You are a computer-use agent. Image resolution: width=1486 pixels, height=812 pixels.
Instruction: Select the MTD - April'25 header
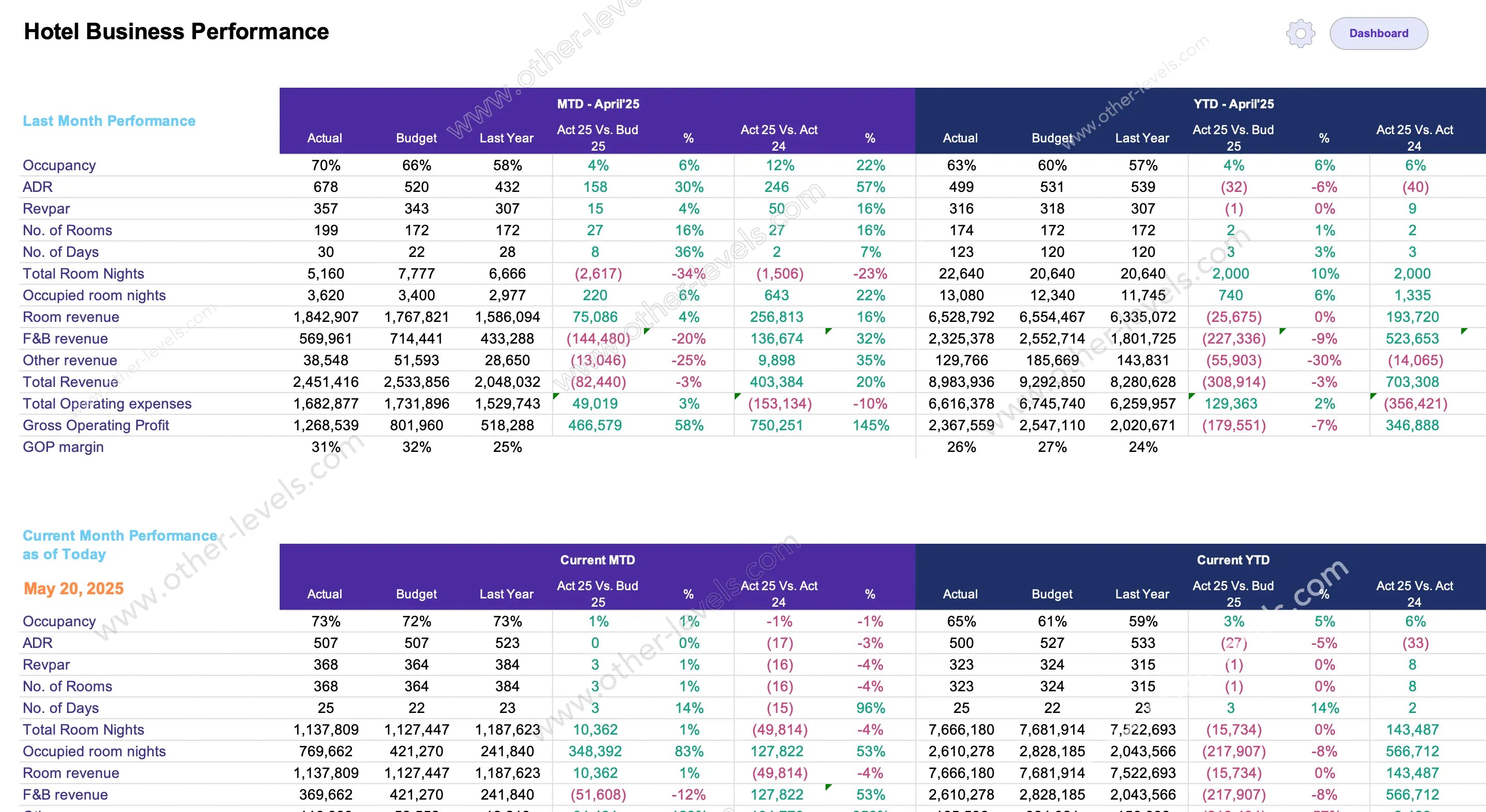[597, 104]
